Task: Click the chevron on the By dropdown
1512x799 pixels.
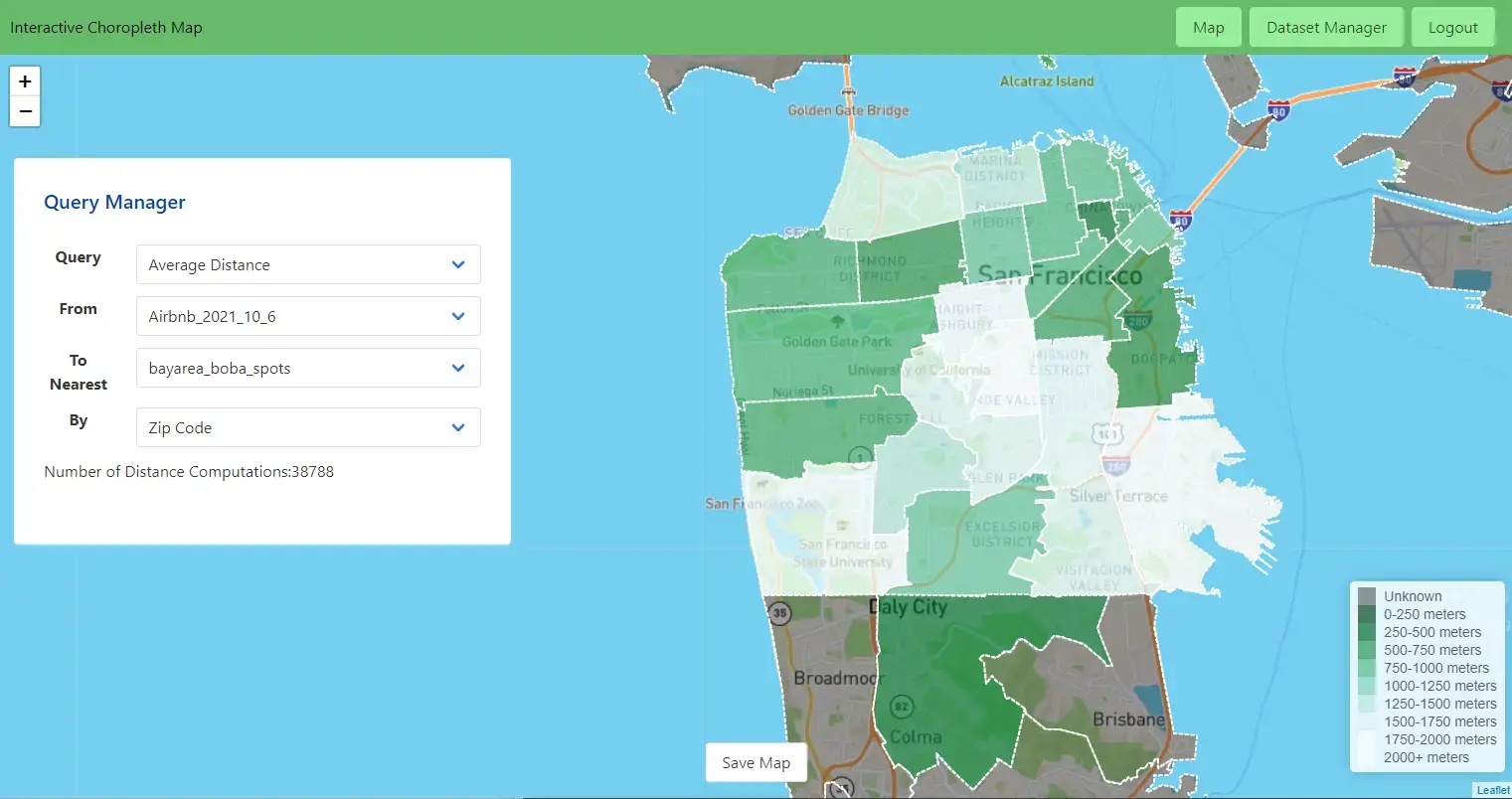Action: click(x=458, y=427)
